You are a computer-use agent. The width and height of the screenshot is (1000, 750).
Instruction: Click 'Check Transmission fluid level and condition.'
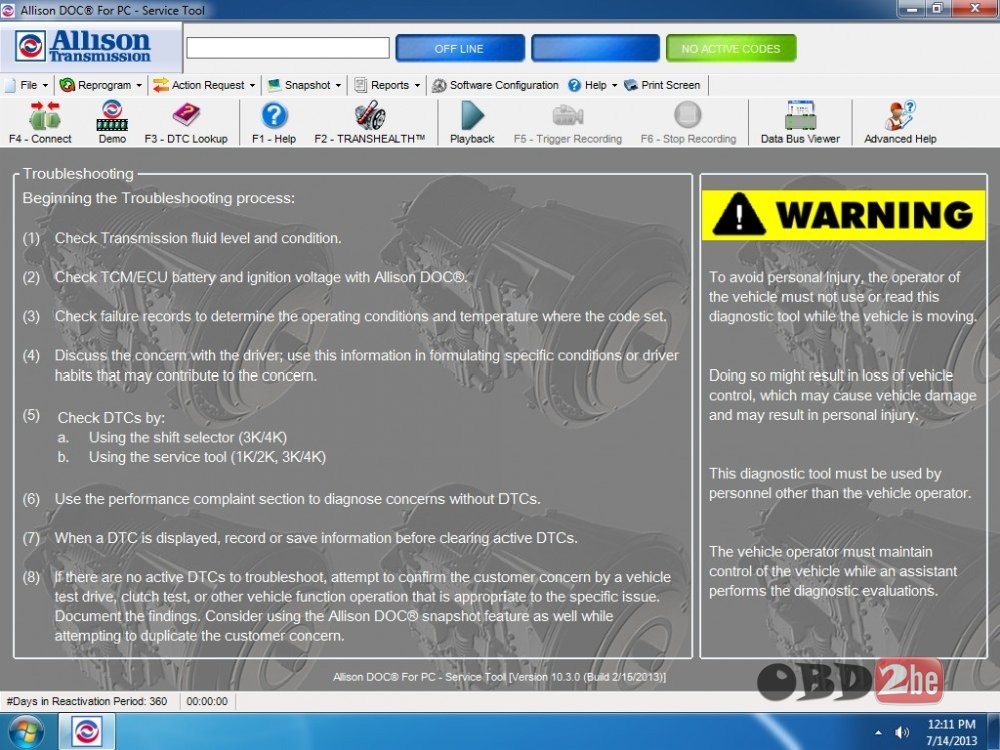pos(198,239)
